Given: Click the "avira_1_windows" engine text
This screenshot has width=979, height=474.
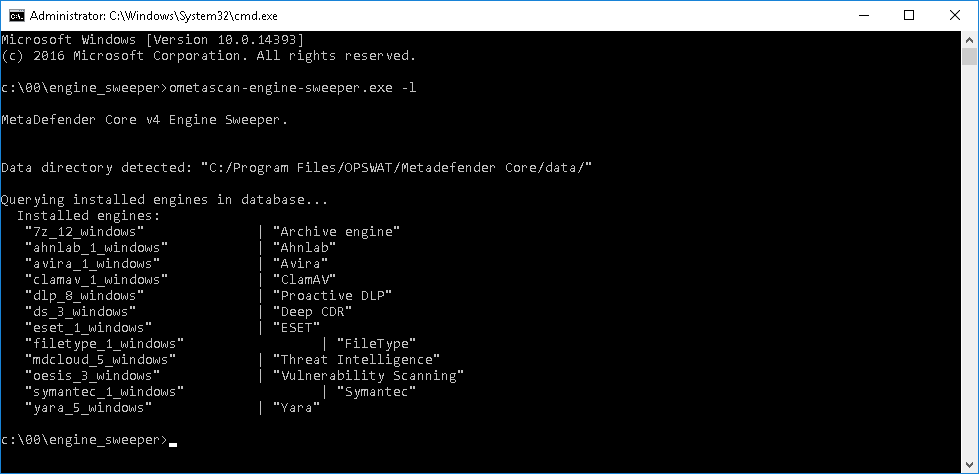Looking at the screenshot, I should (x=93, y=264).
